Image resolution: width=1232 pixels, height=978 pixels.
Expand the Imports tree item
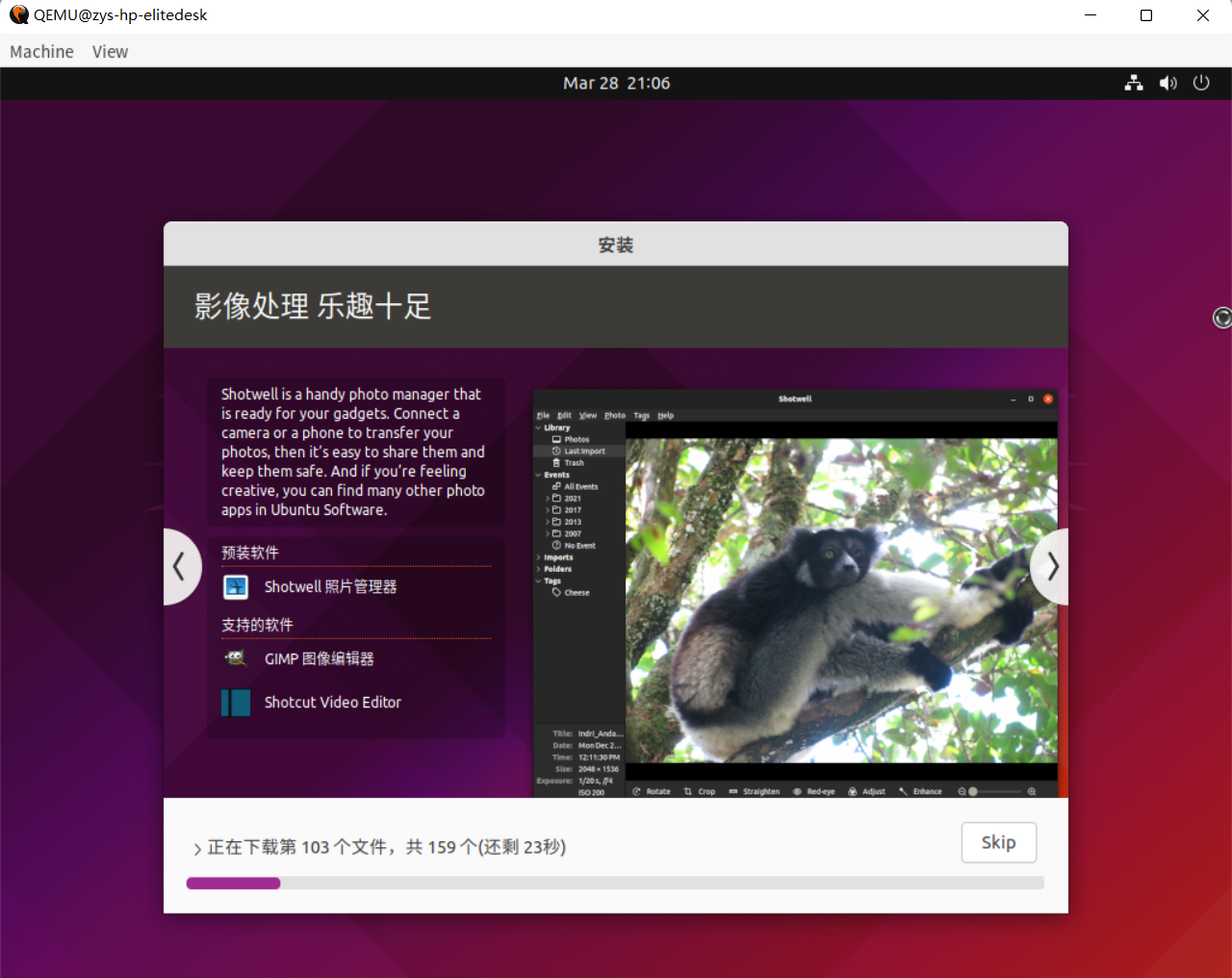(538, 557)
